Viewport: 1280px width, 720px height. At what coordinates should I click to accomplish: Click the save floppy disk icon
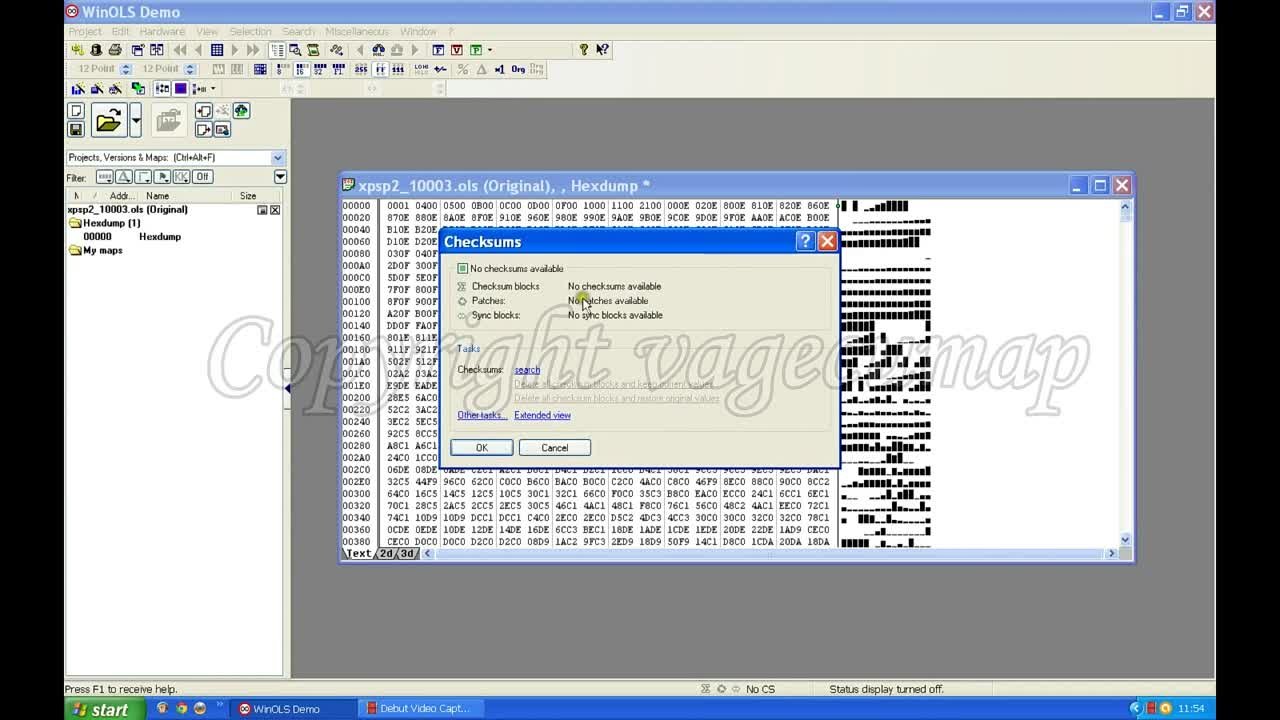point(75,129)
